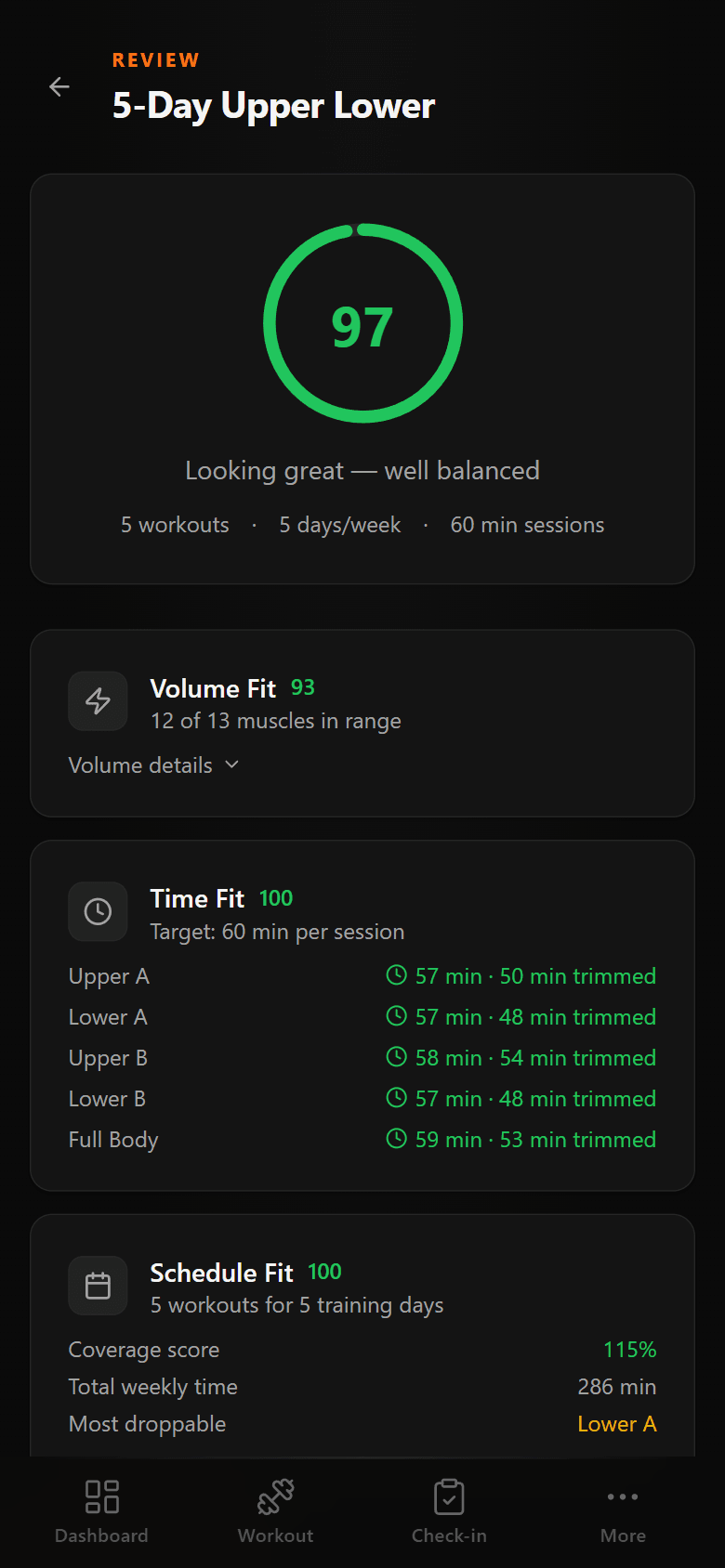This screenshot has height=1568, width=725.
Task: Click the green 97 score progress ring
Action: click(x=362, y=323)
